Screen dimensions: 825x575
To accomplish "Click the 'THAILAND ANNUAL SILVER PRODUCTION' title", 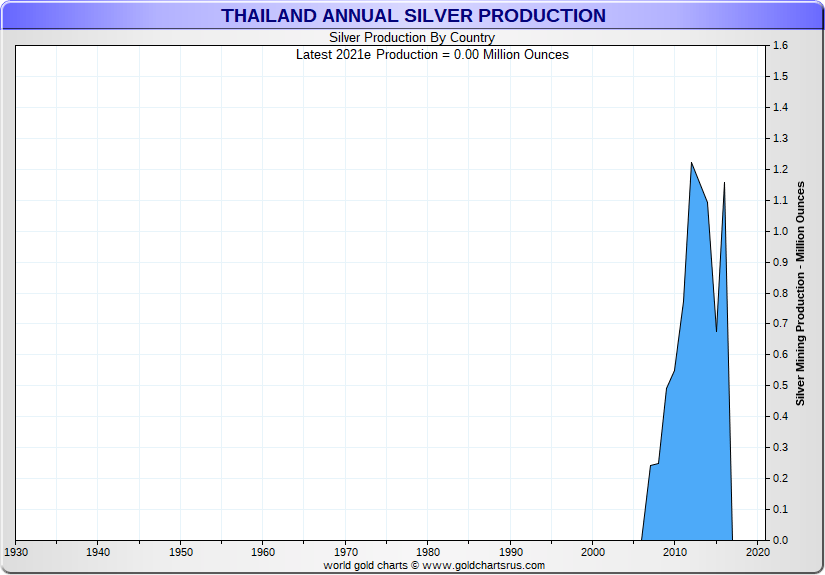I will [413, 16].
